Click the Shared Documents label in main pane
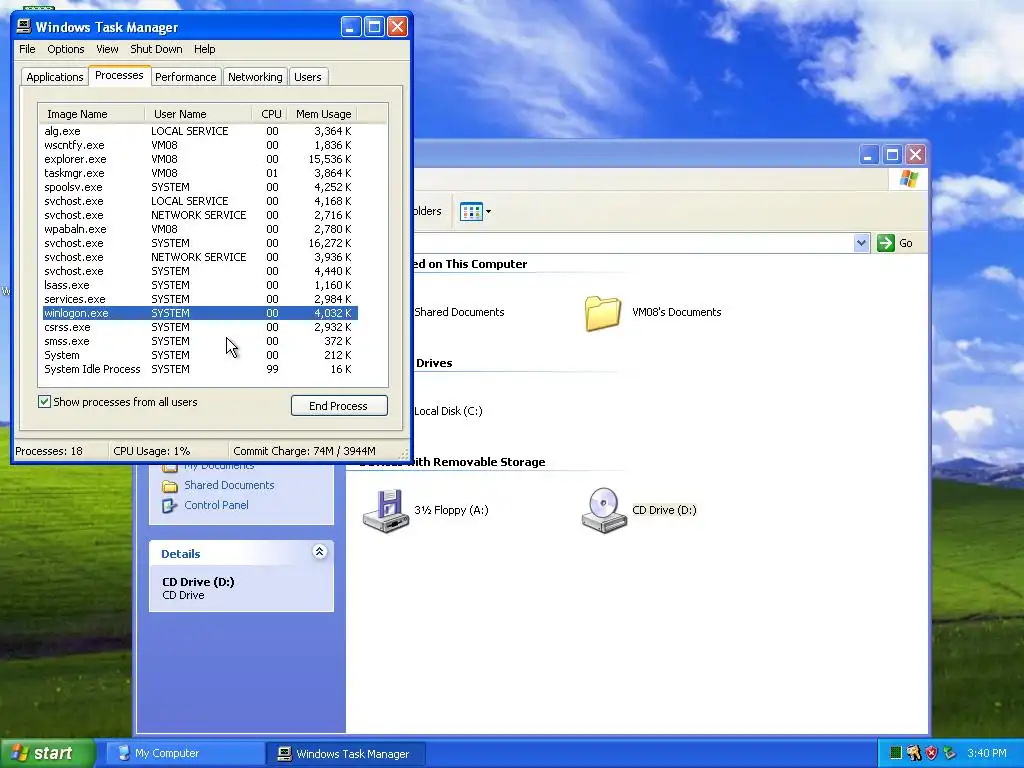The image size is (1024, 768). tap(459, 312)
